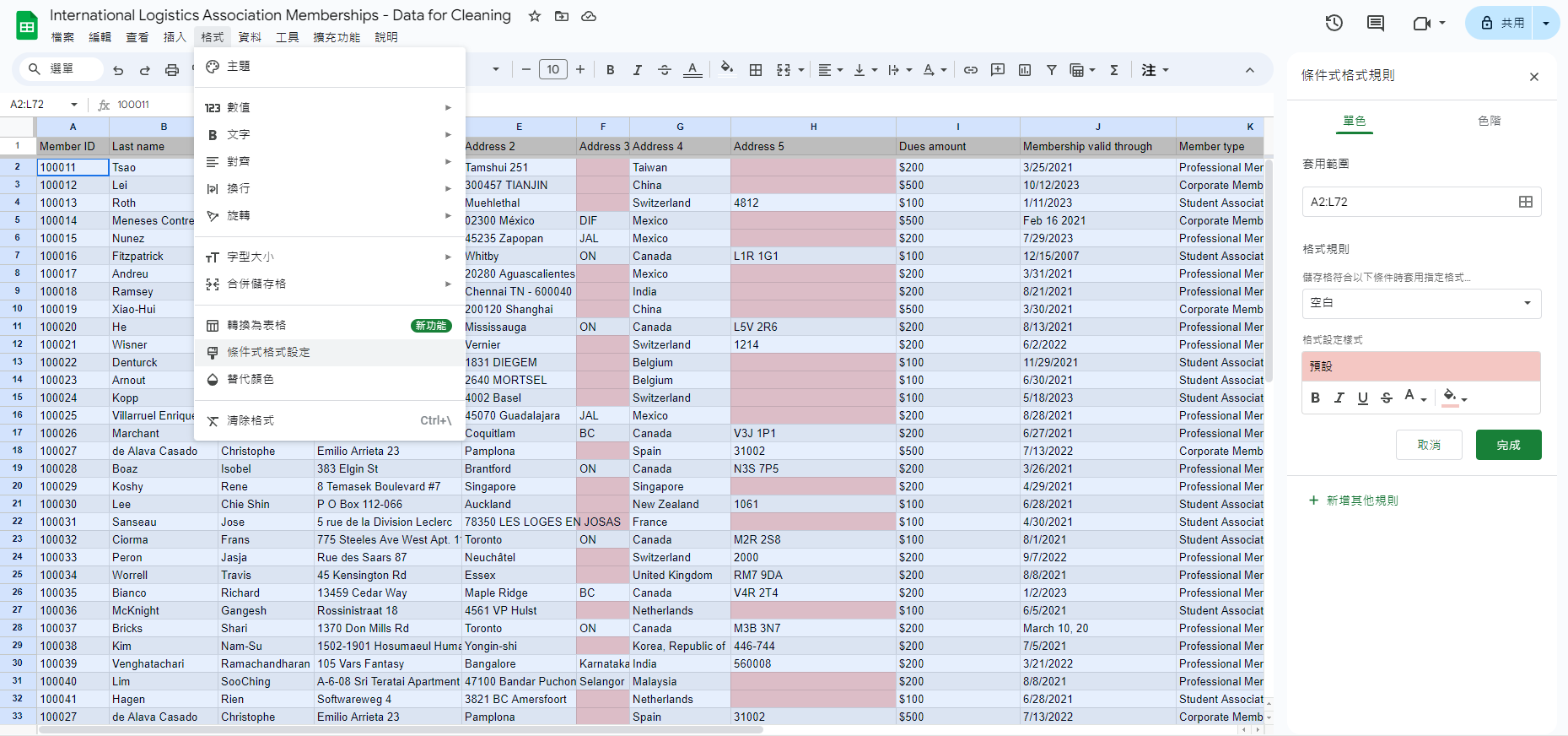This screenshot has height=736, width=1568.
Task: Click the insert link toolbar icon
Action: [x=971, y=70]
